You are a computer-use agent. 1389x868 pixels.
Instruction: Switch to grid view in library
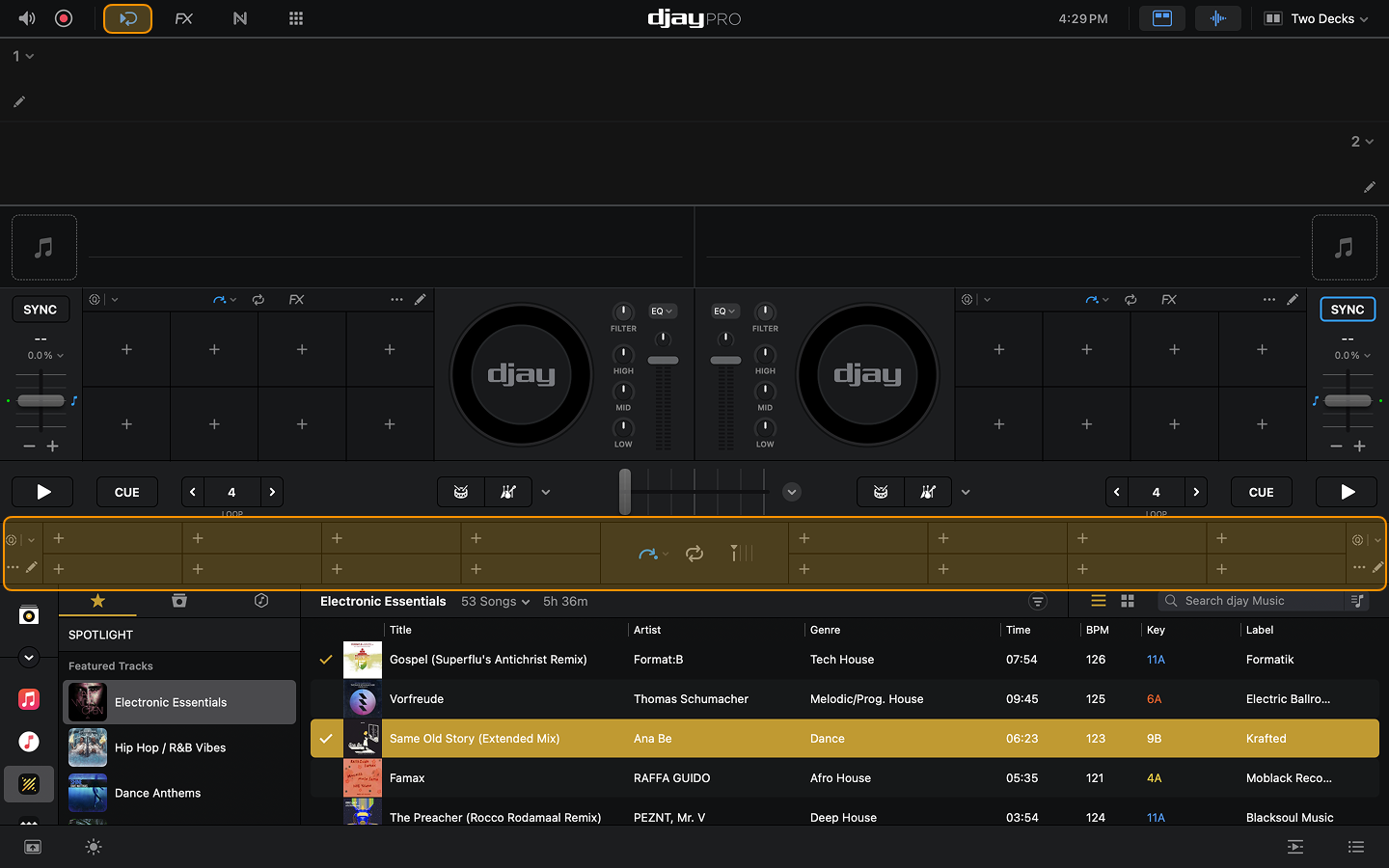1128,601
